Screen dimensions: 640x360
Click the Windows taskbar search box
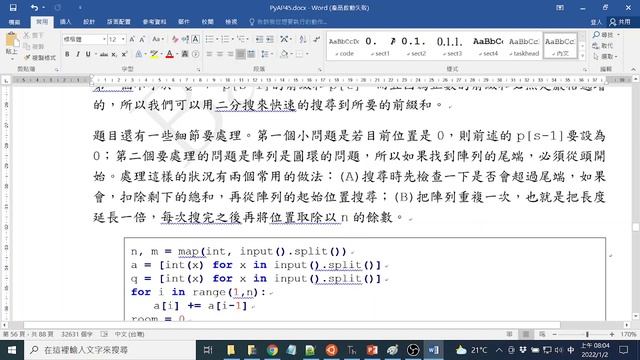(x=110, y=350)
